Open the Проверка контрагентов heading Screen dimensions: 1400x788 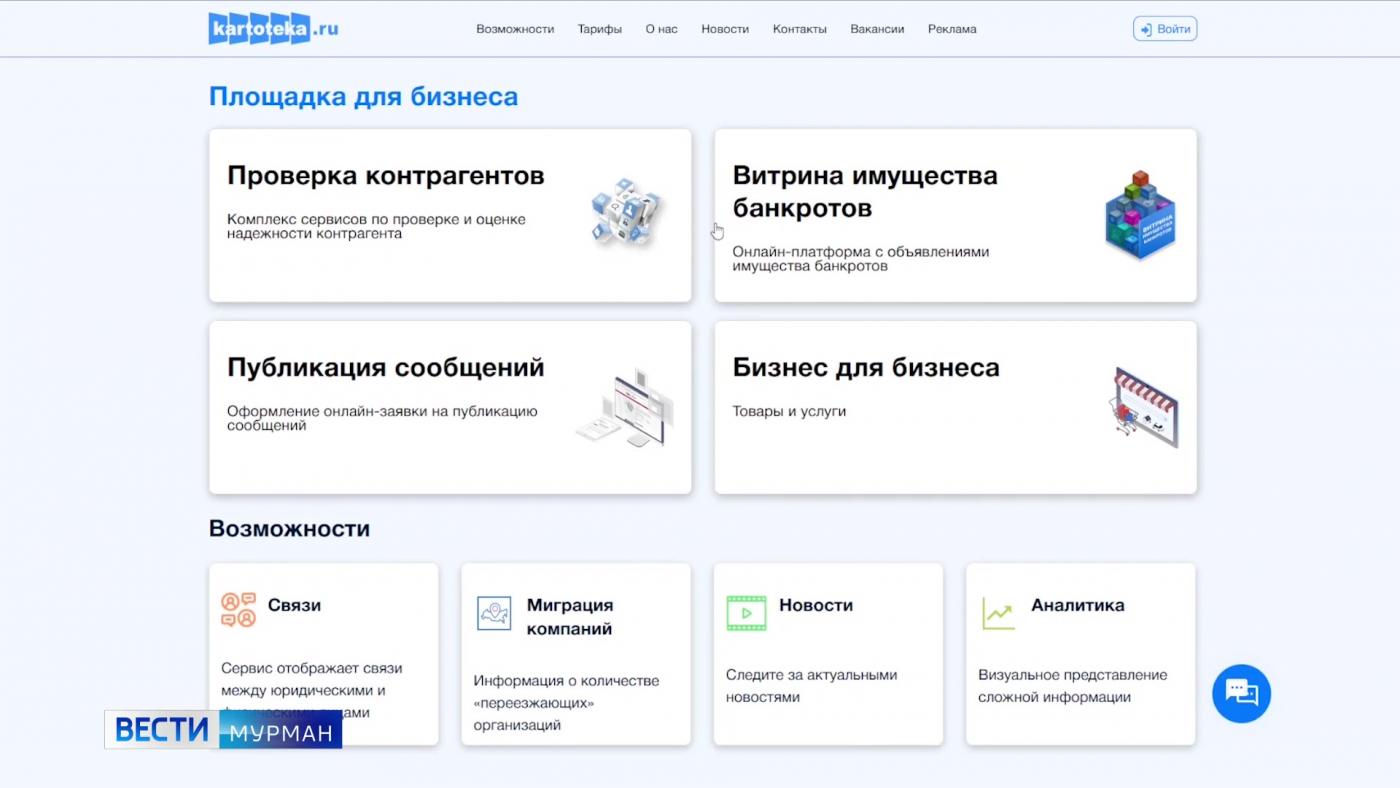(386, 176)
